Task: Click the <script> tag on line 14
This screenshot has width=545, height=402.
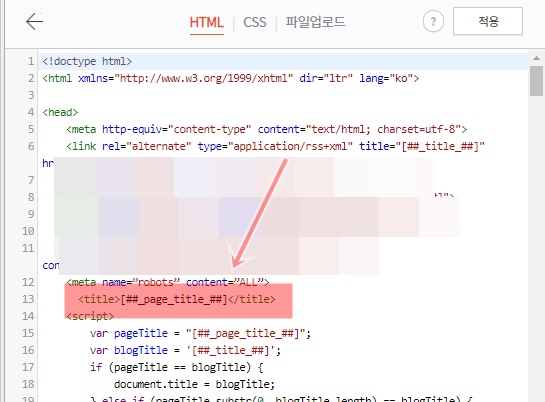Action: (x=90, y=316)
